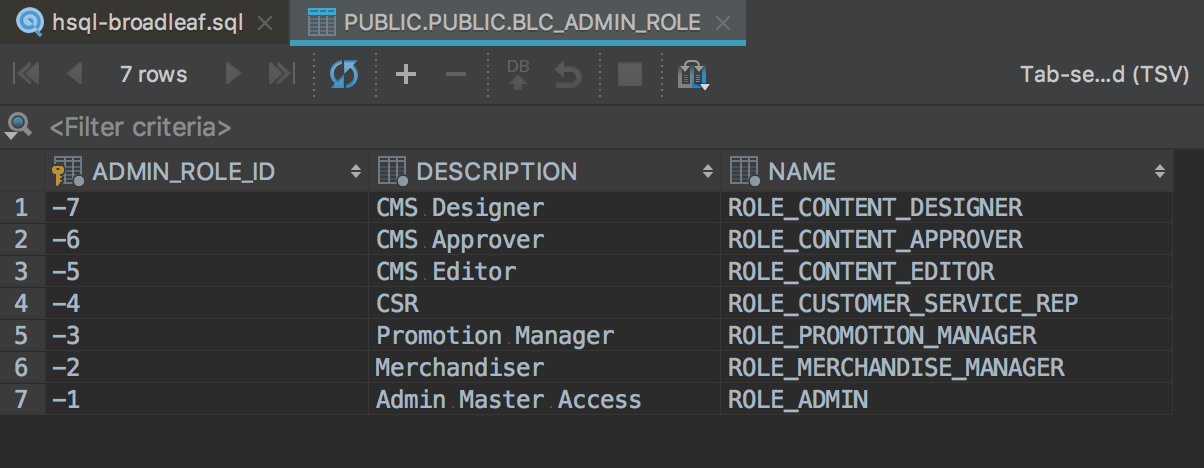Go to first page of rows
1204x468 pixels.
click(x=26, y=74)
